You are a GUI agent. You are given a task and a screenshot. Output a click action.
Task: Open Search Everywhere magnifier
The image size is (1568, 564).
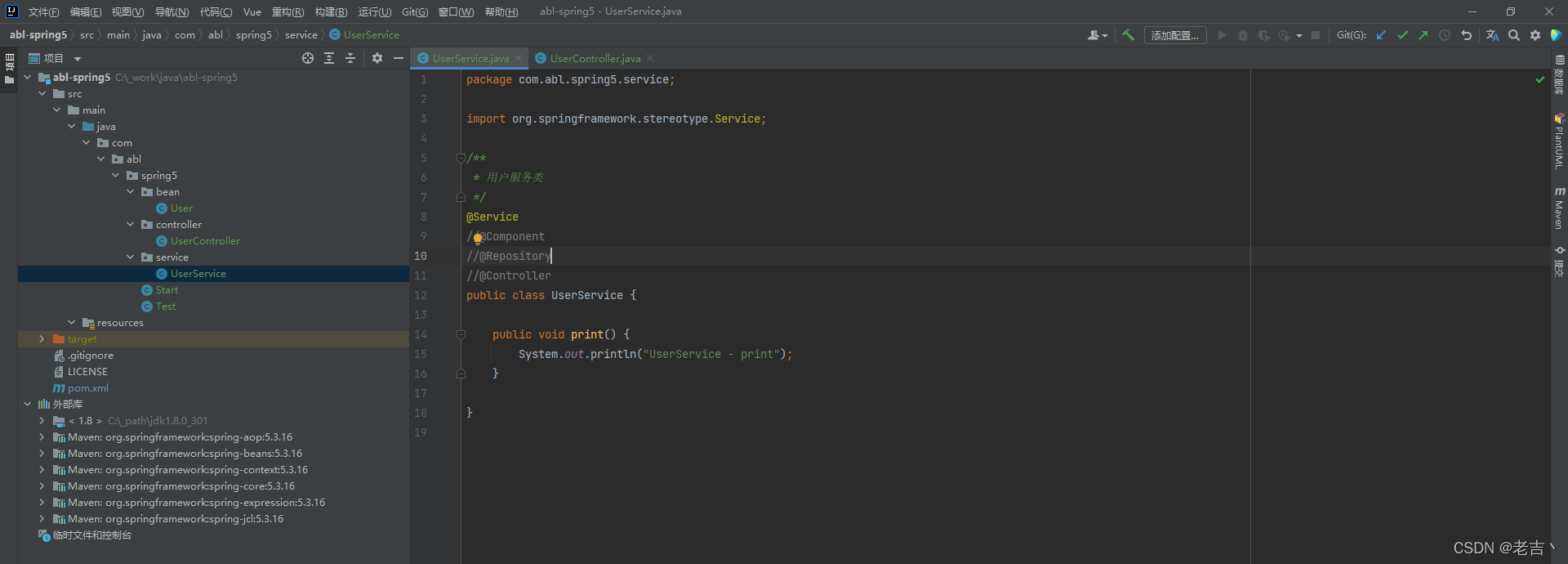click(x=1514, y=35)
